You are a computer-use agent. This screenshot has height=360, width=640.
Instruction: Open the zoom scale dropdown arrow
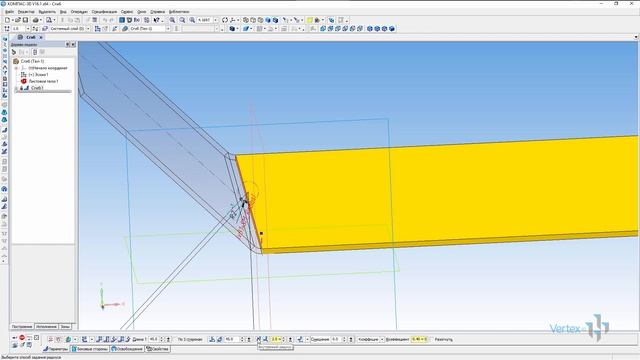pyautogui.click(x=216, y=20)
